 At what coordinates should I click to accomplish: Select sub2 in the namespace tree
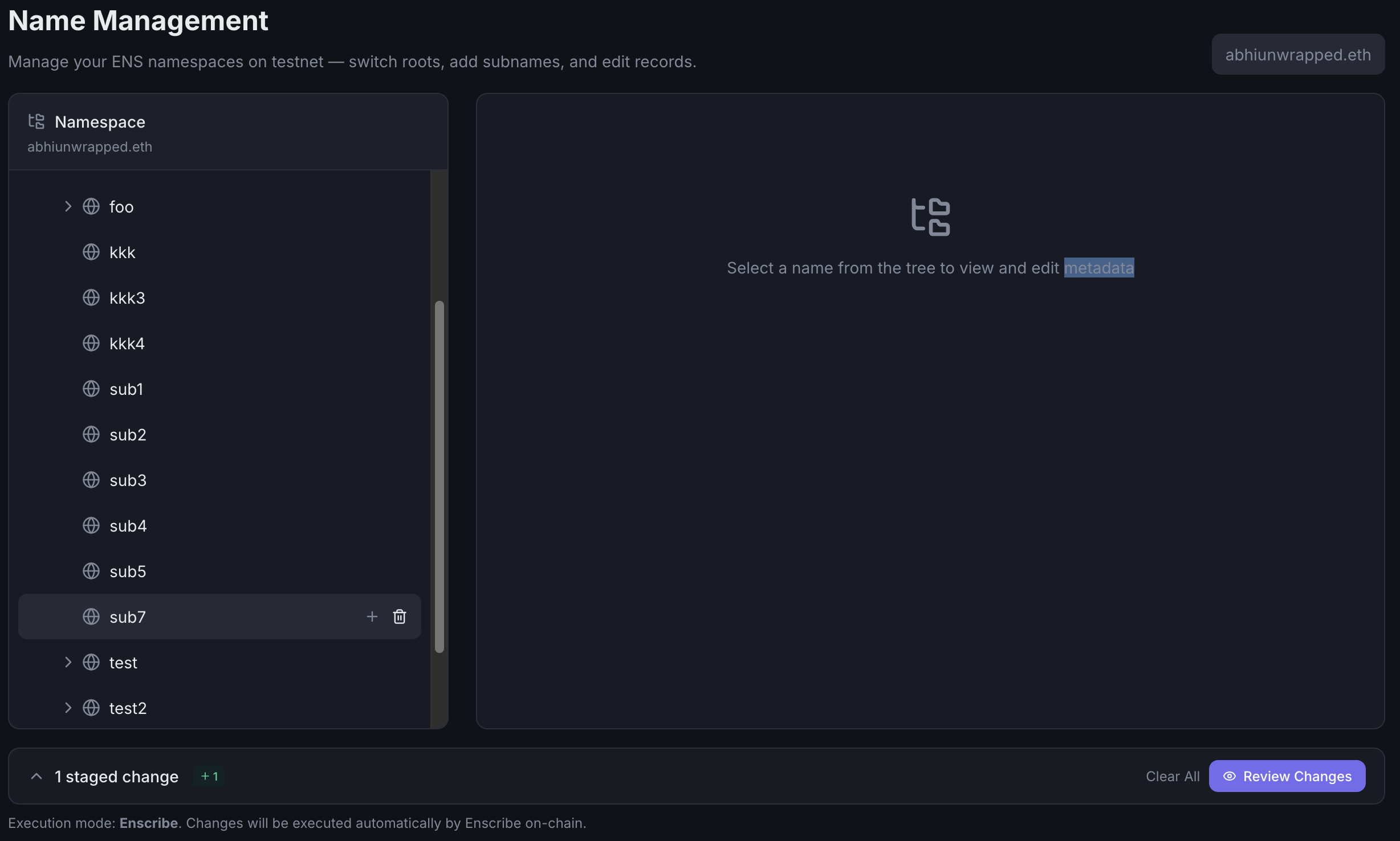pyautogui.click(x=128, y=435)
